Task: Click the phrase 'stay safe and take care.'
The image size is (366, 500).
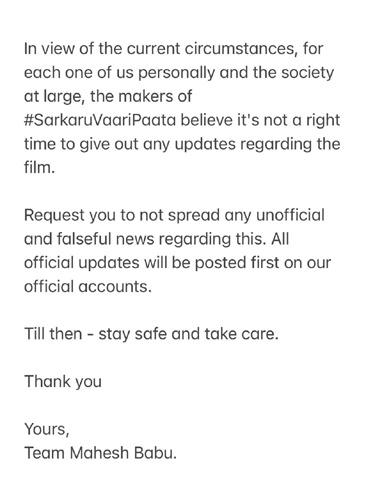Action: (x=188, y=334)
